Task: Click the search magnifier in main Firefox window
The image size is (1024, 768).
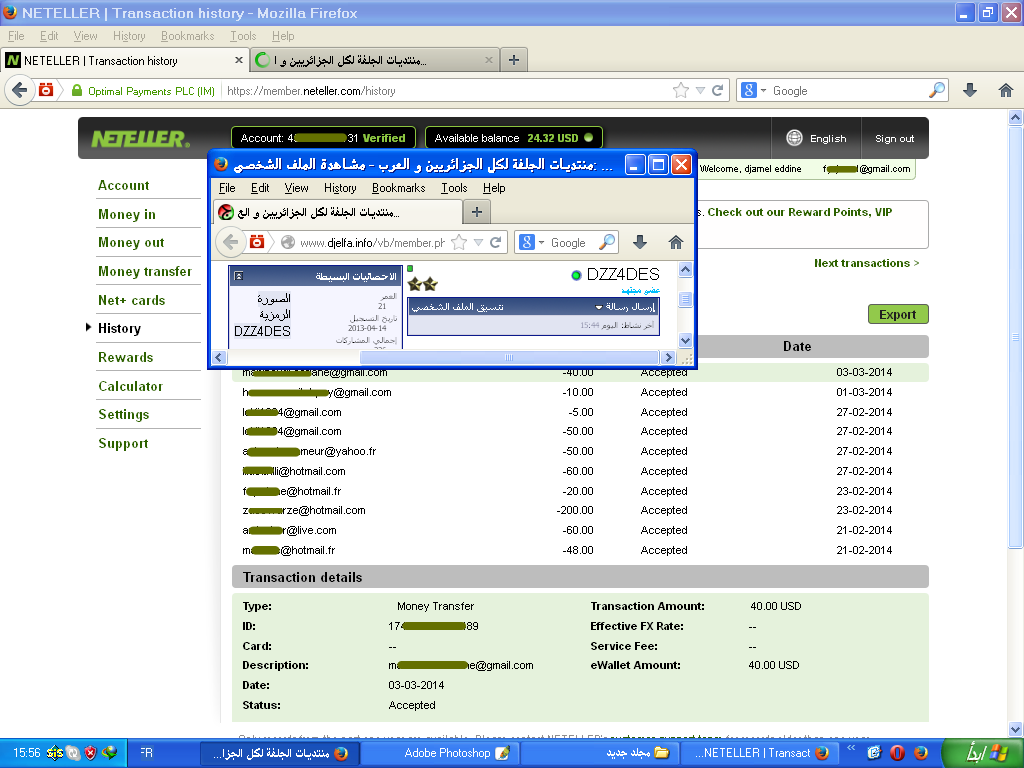Action: (936, 90)
